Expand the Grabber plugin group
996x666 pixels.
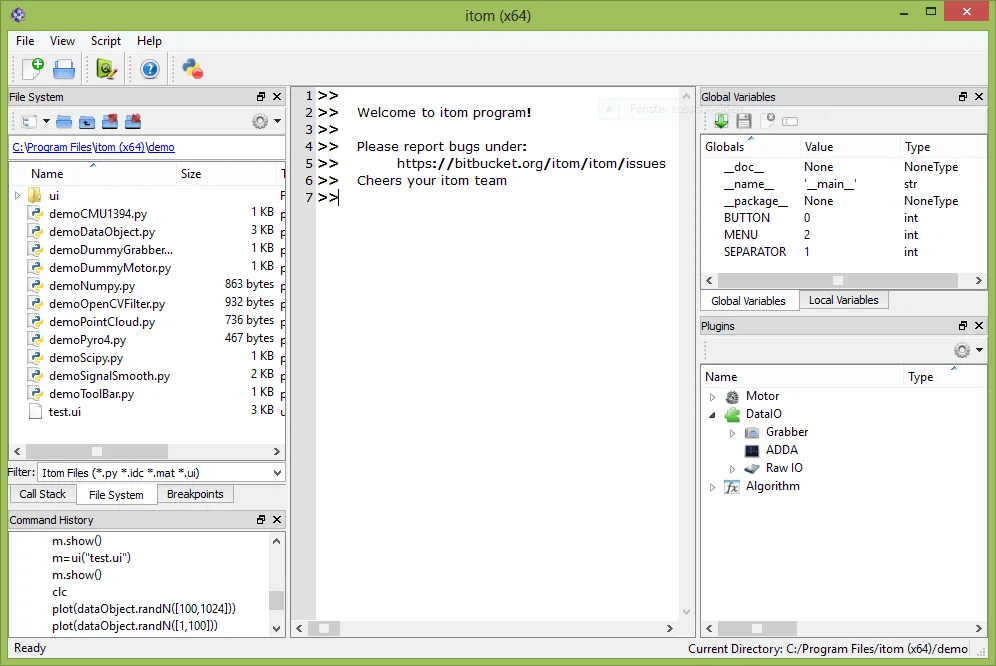tap(732, 431)
